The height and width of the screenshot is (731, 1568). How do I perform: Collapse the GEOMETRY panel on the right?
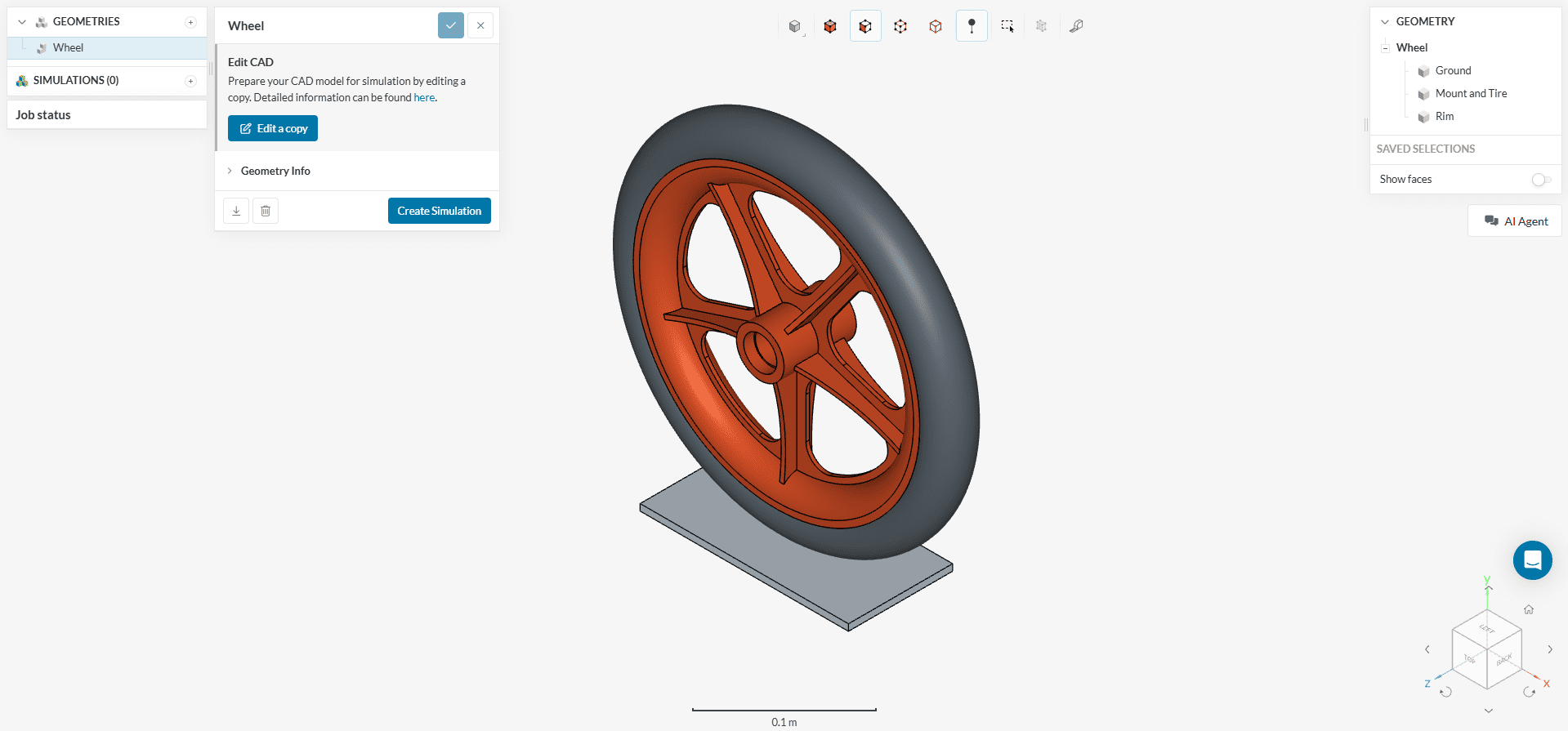(x=1384, y=22)
